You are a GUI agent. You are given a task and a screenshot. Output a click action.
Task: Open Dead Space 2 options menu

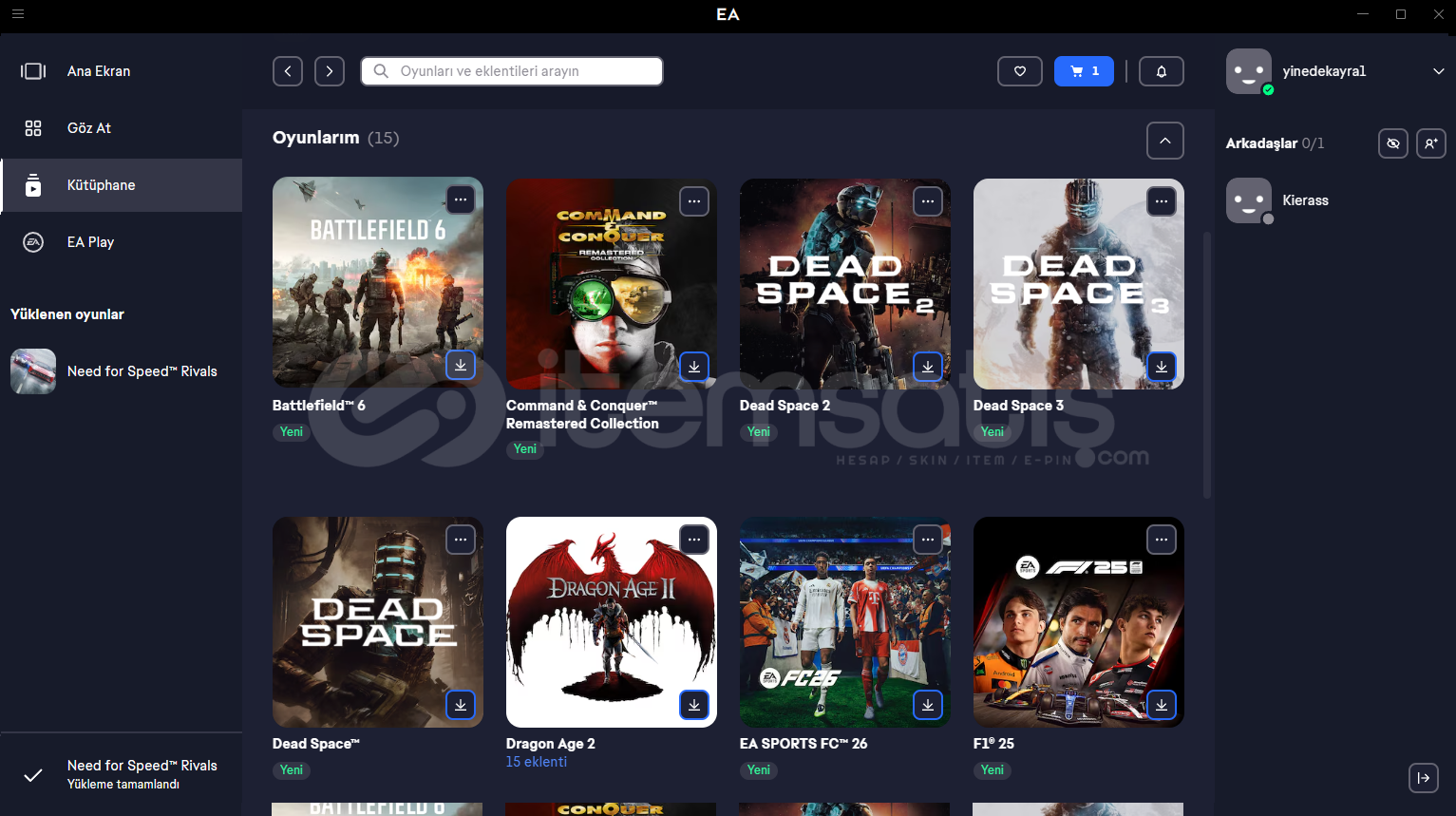(x=928, y=200)
